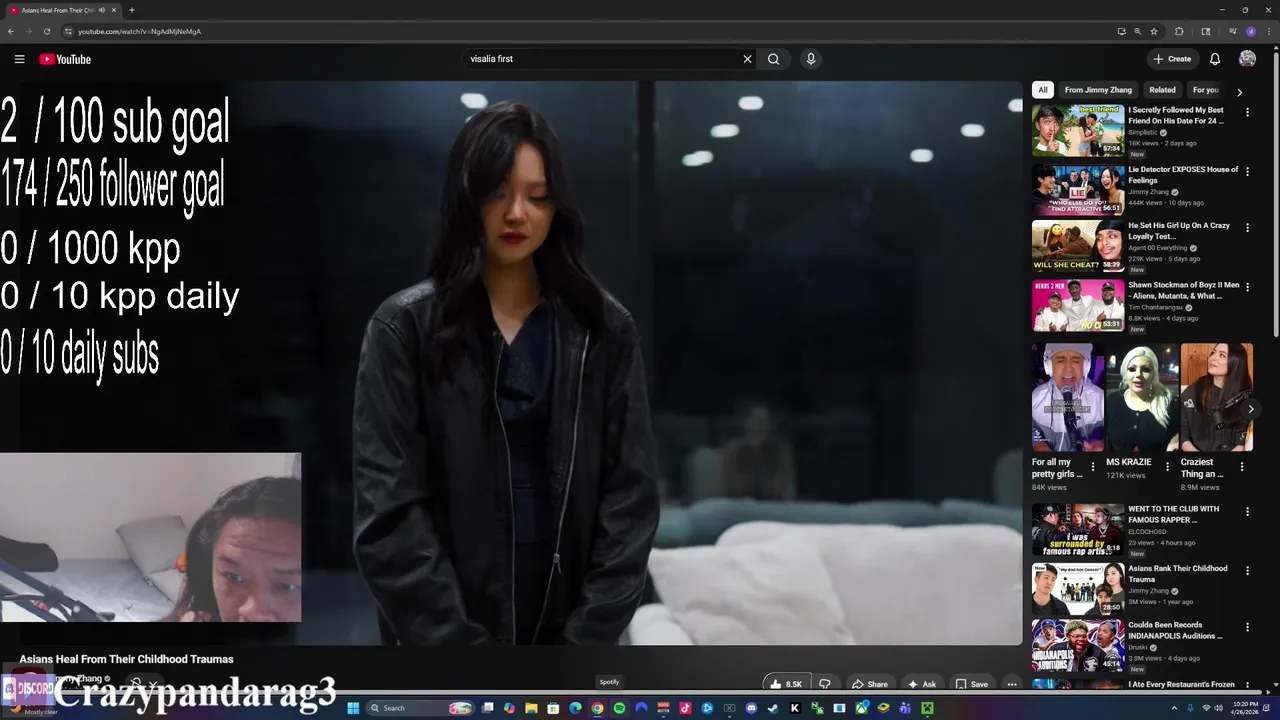This screenshot has width=1280, height=720.
Task: Select the Related filter chip
Action: [1162, 90]
